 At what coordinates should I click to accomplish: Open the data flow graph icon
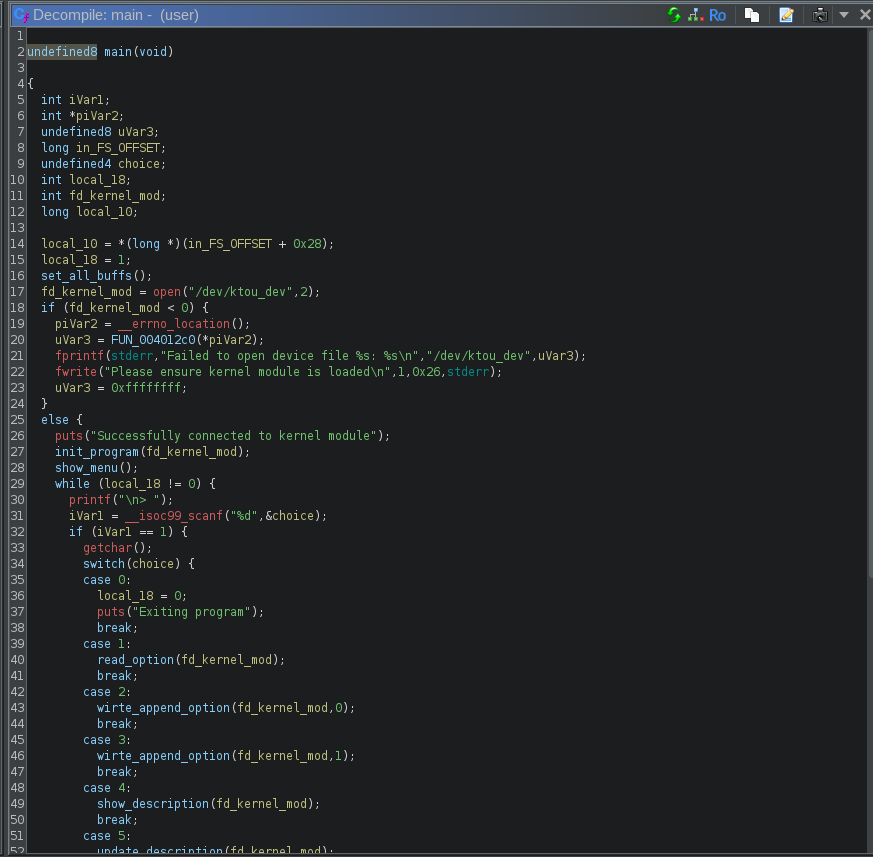pyautogui.click(x=695, y=15)
